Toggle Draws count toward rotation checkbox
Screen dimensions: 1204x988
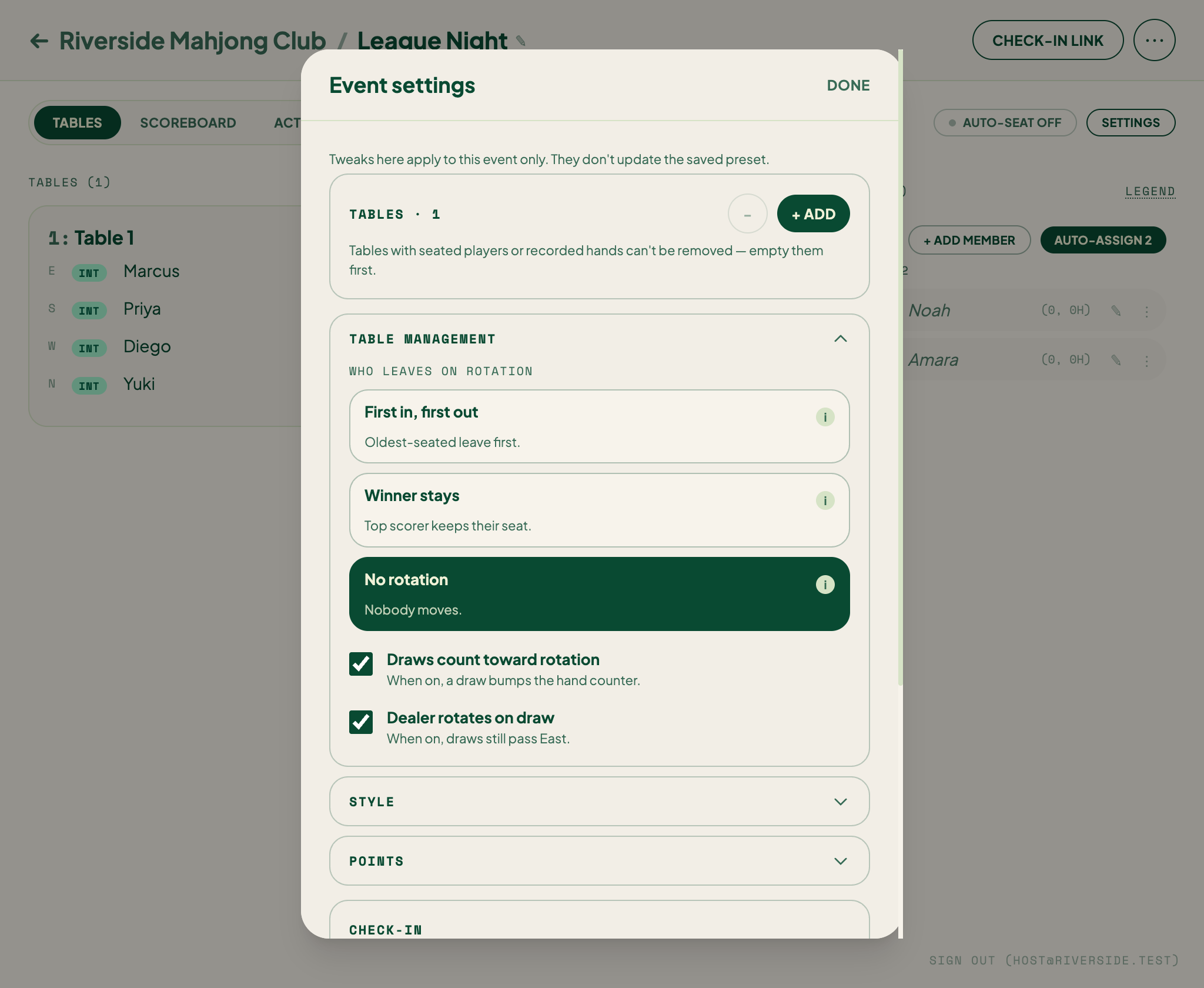click(x=361, y=664)
